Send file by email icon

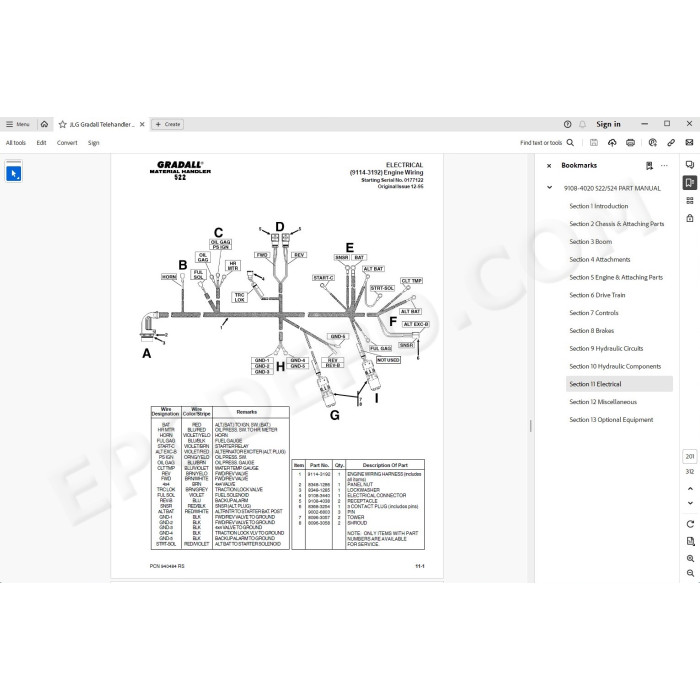click(x=689, y=142)
